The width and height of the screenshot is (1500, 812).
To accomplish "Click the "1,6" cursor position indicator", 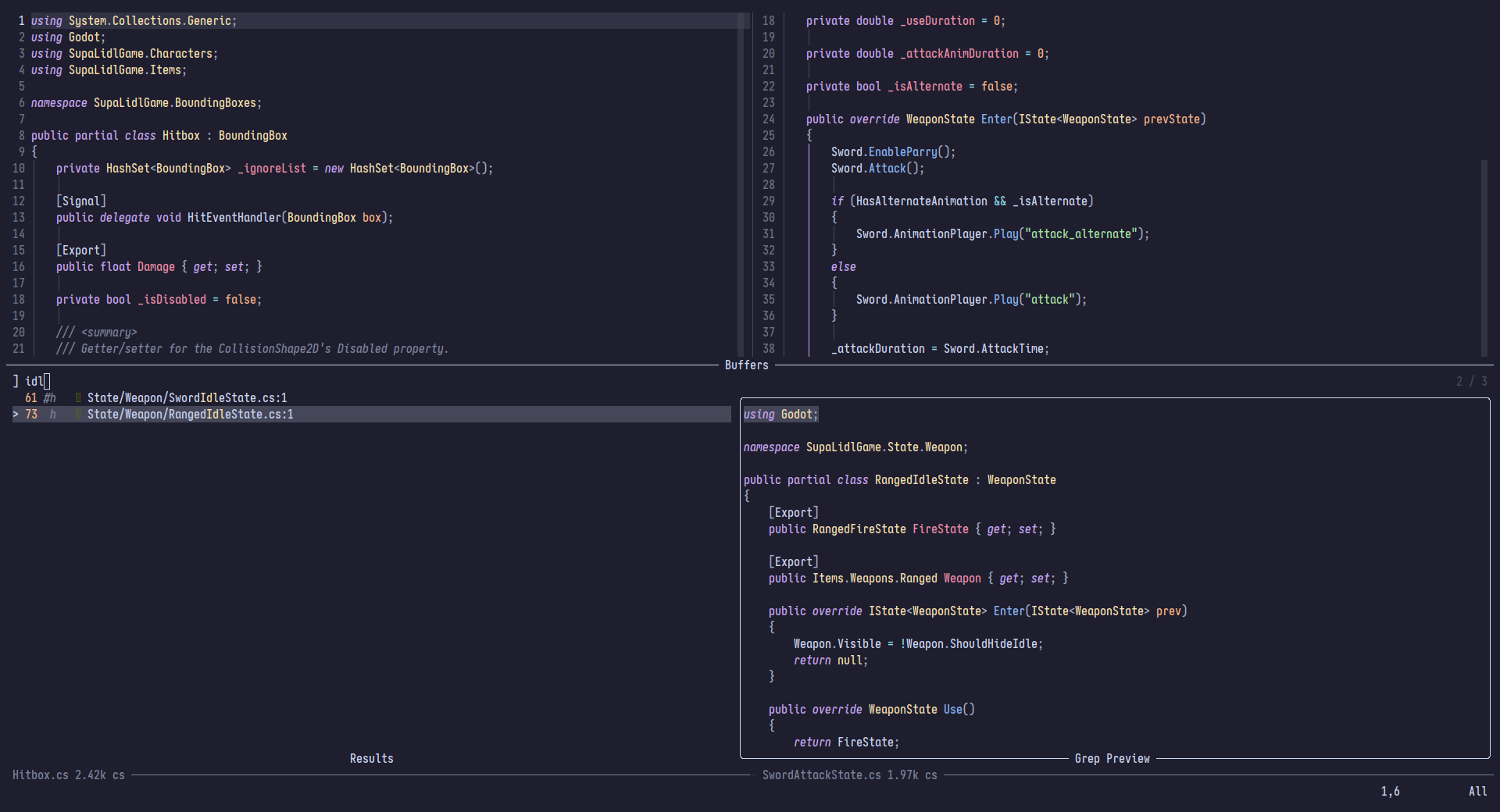I will coord(1391,791).
